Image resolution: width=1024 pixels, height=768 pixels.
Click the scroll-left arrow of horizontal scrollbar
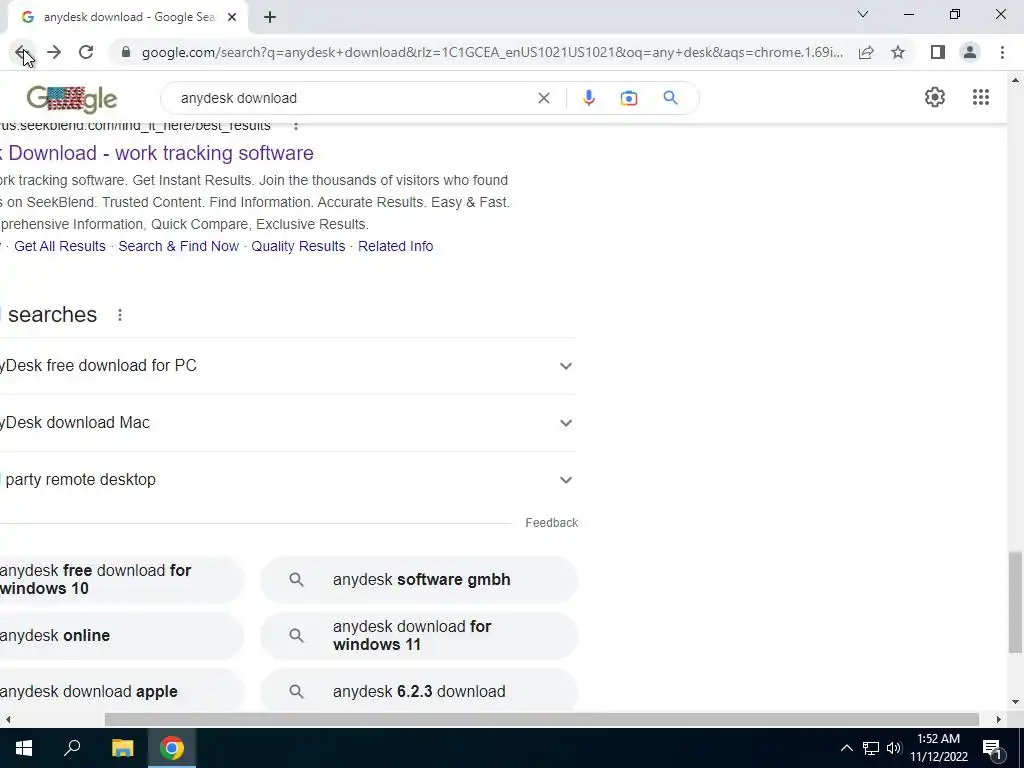[x=7, y=719]
